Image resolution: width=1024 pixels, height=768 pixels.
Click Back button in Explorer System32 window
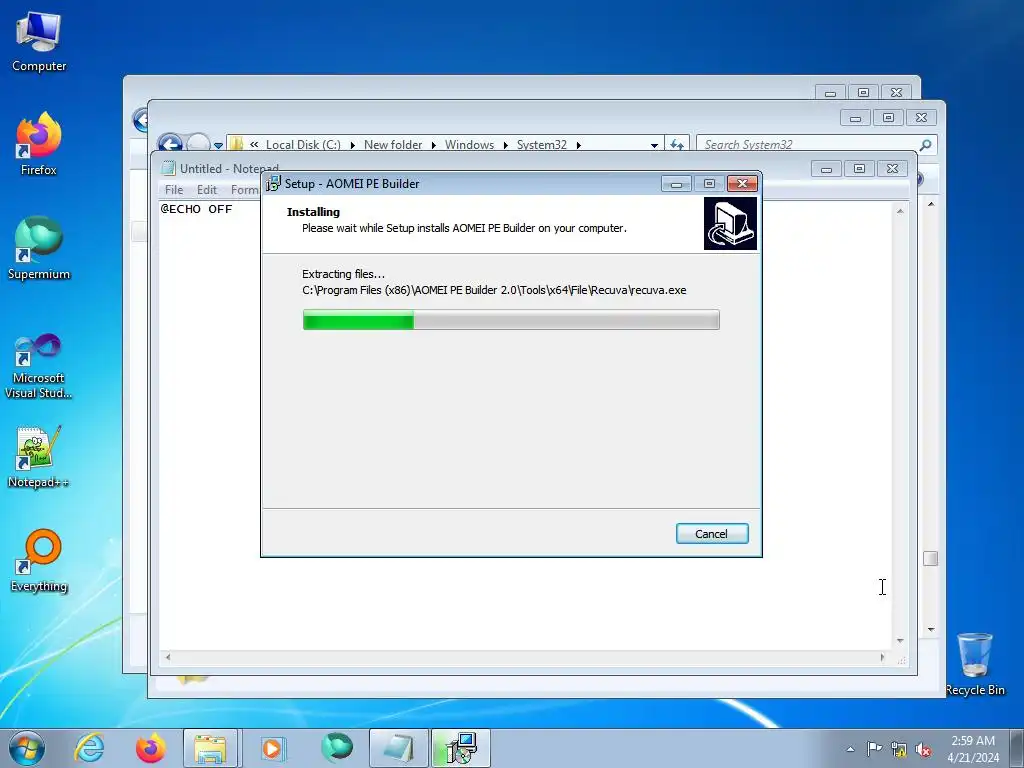click(x=170, y=143)
